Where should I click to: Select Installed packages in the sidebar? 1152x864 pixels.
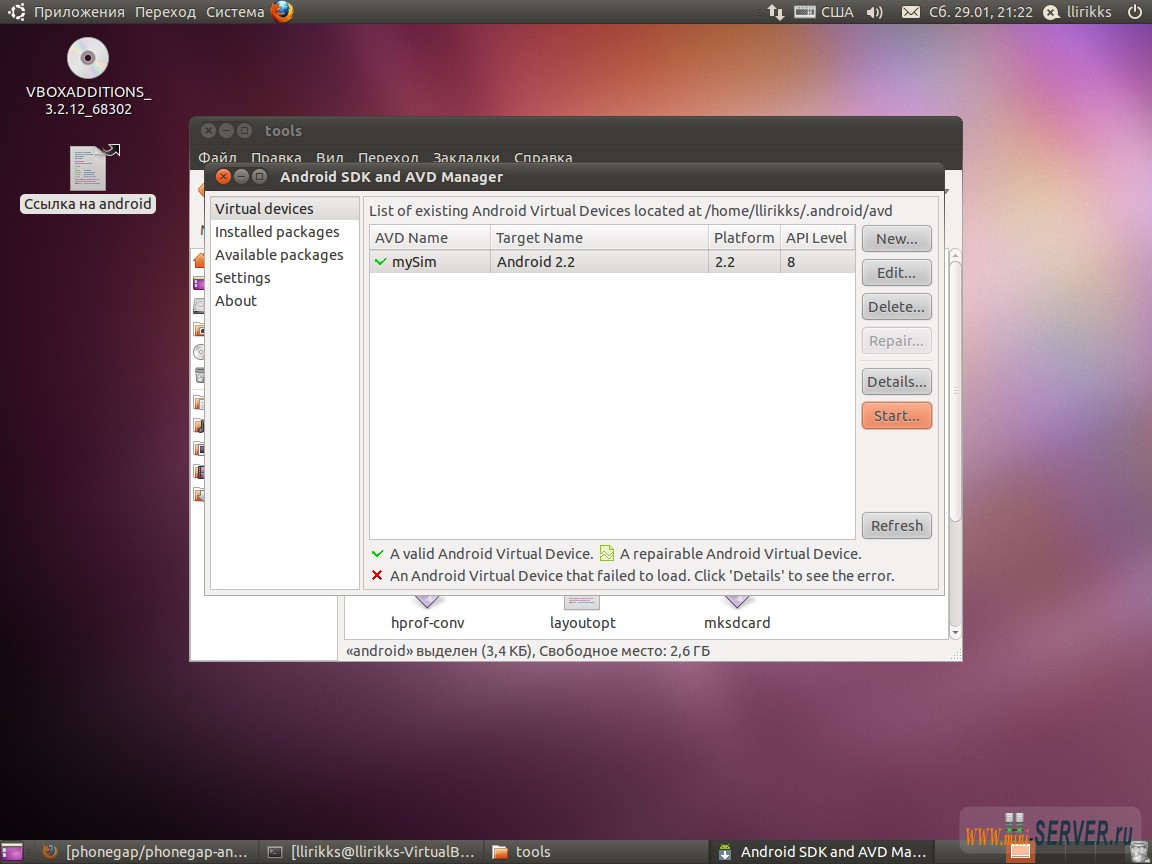click(285, 232)
